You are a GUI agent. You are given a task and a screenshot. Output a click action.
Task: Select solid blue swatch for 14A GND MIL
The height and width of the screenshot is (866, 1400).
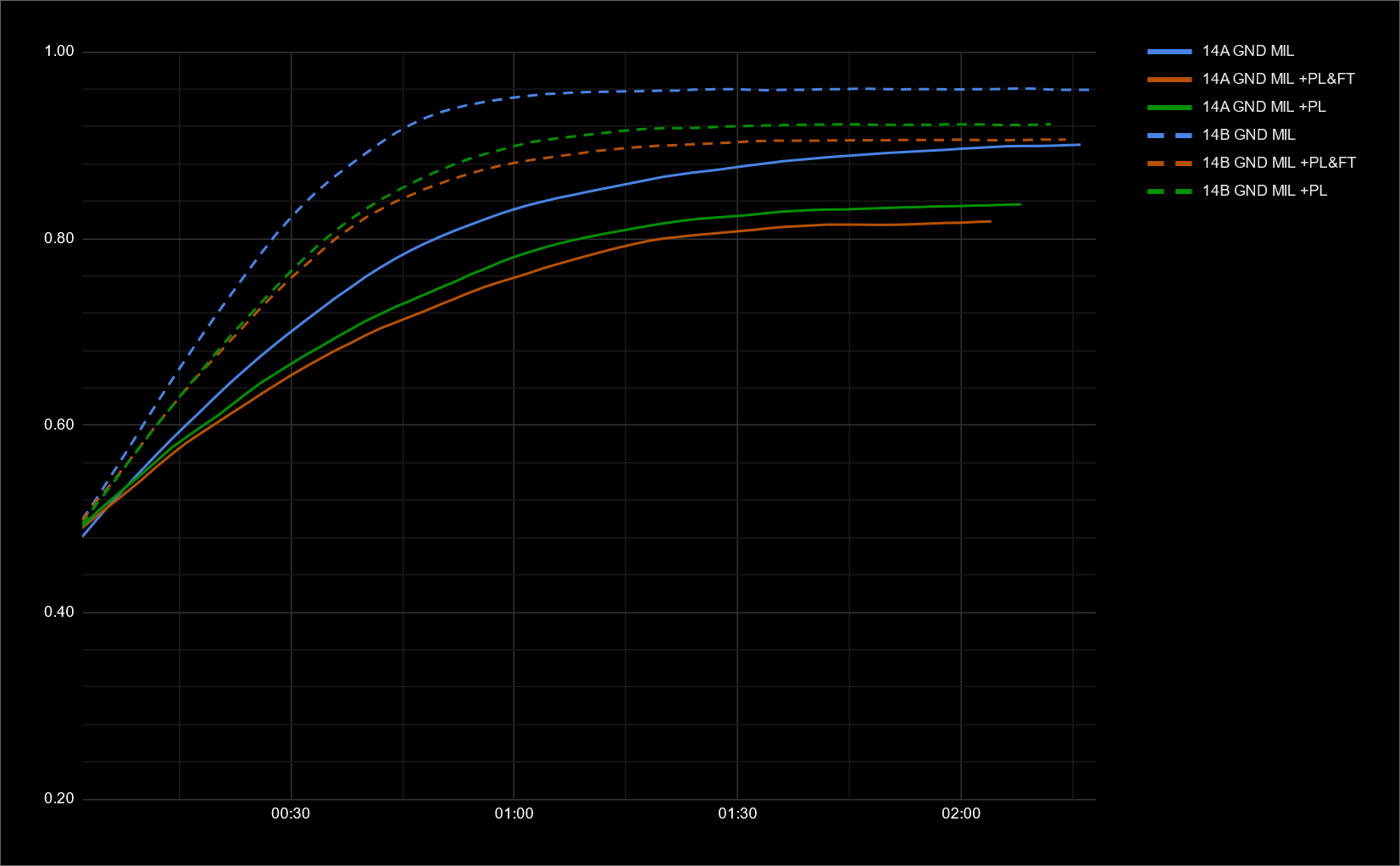pos(1169,52)
